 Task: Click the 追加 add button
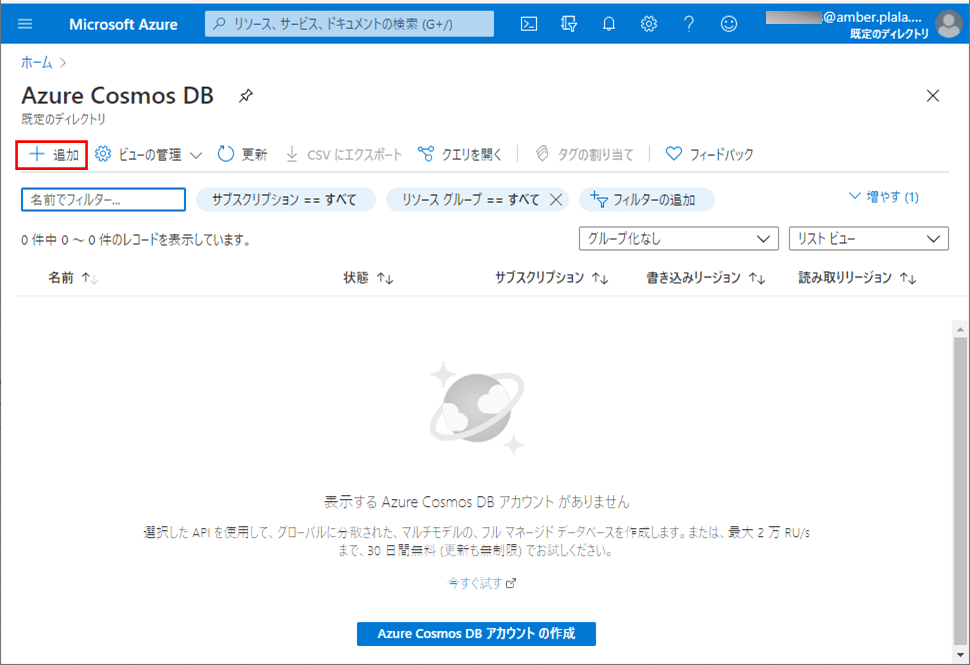click(52, 155)
